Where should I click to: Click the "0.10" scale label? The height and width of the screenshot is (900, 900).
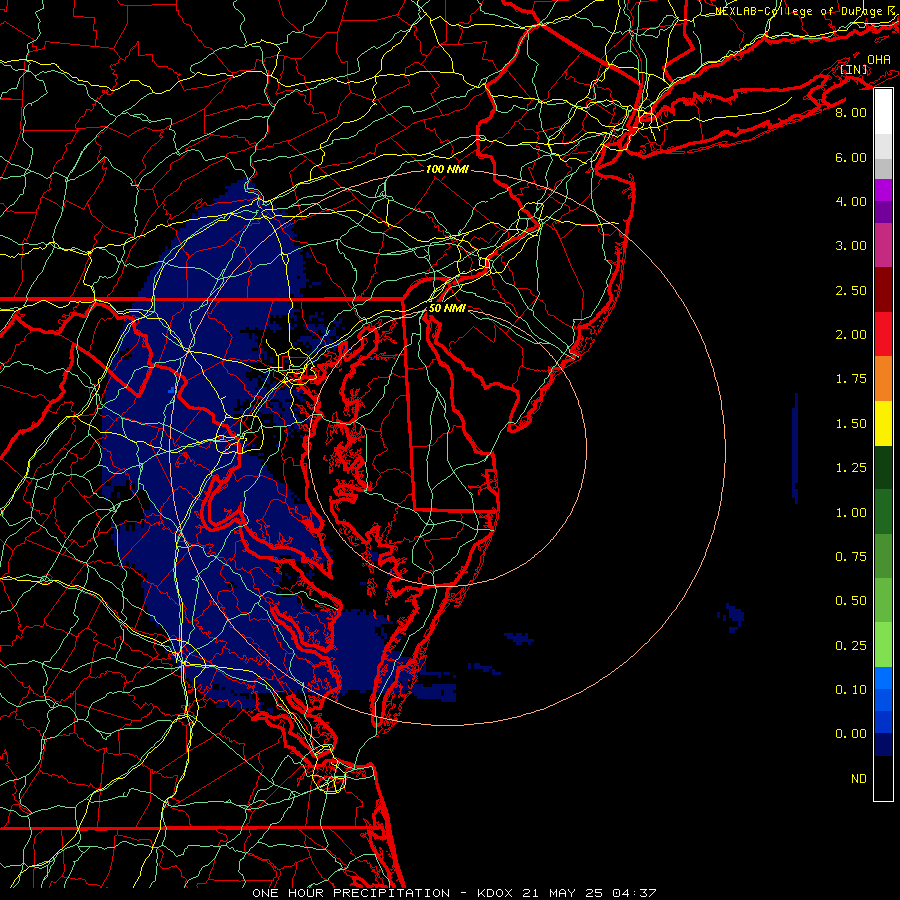point(851,690)
